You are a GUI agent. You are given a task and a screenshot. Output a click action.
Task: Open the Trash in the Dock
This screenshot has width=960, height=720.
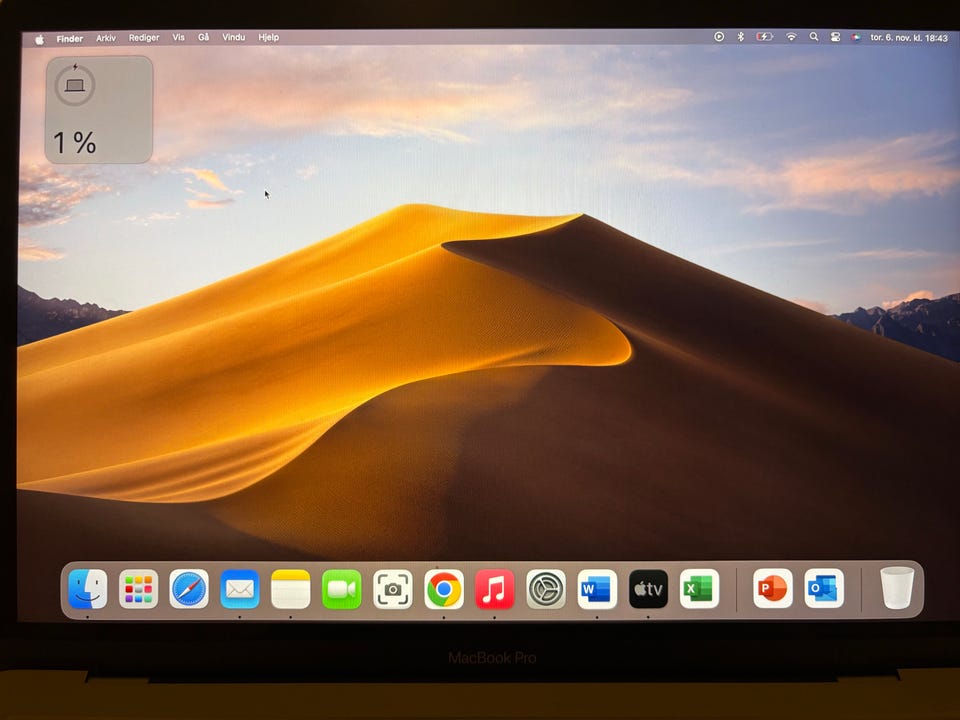click(897, 588)
